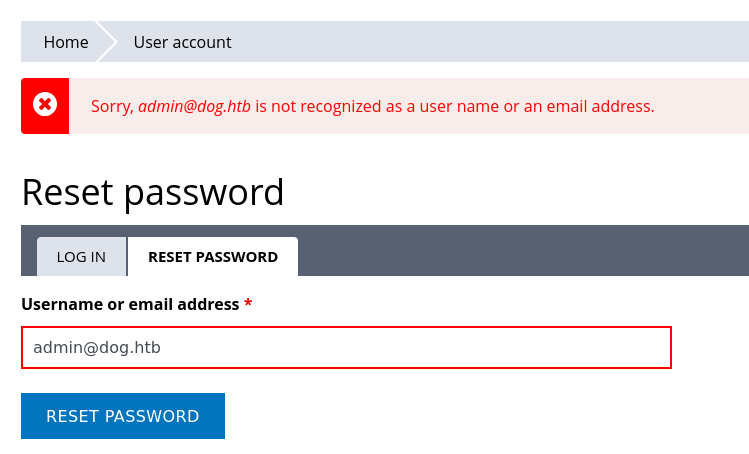Click the dark tab bar empty area
Viewport: 749px width, 454px height.
pos(520,251)
